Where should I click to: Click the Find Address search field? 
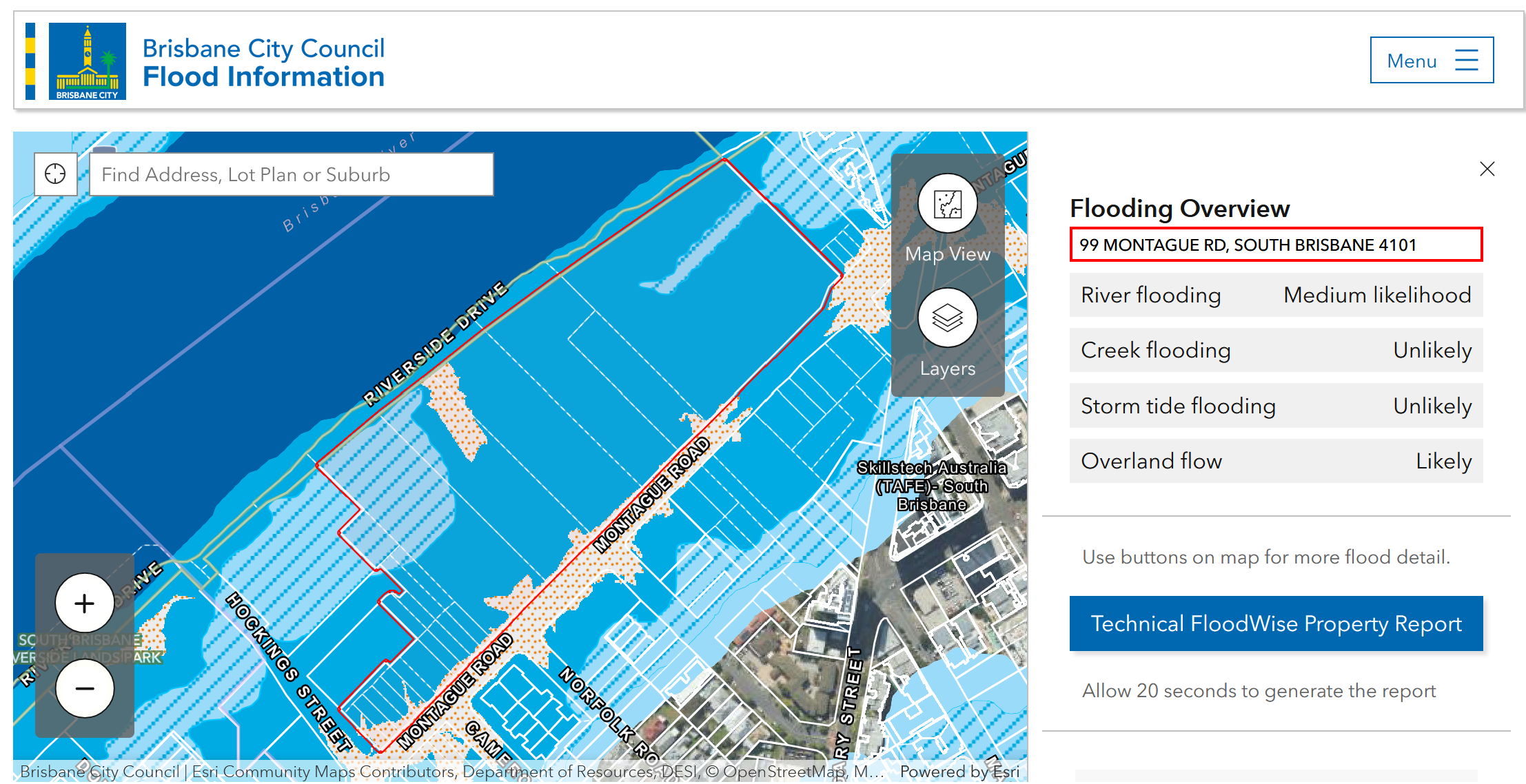click(x=291, y=175)
